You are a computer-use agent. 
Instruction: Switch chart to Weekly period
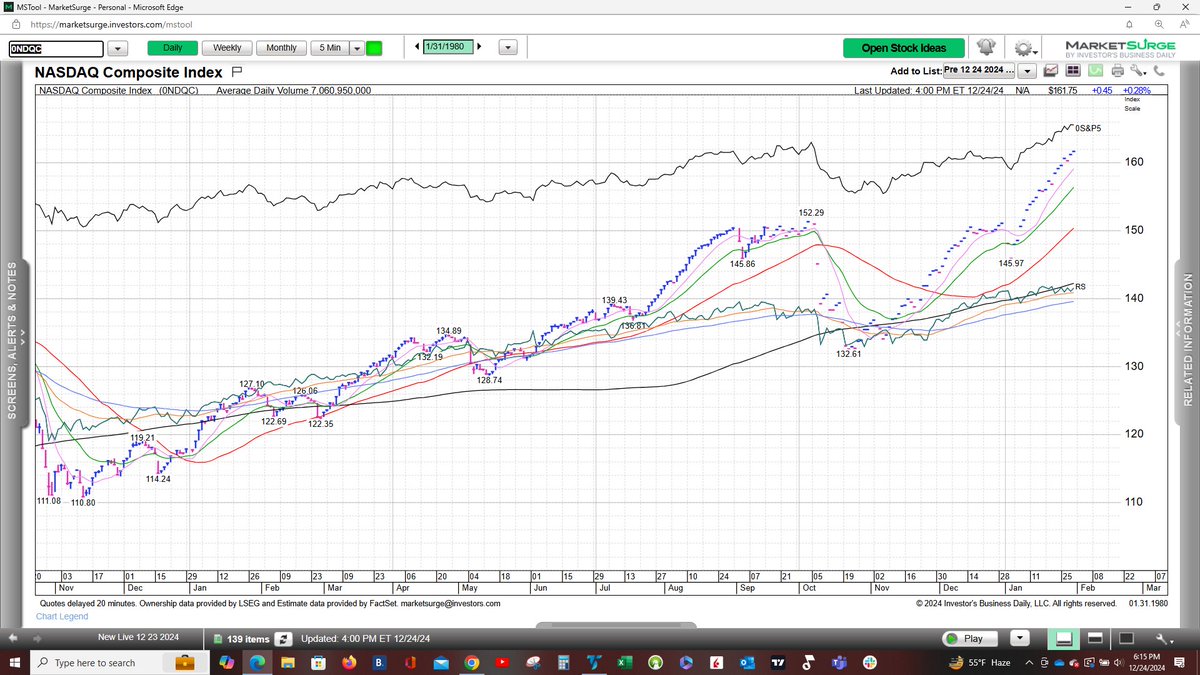tap(227, 47)
